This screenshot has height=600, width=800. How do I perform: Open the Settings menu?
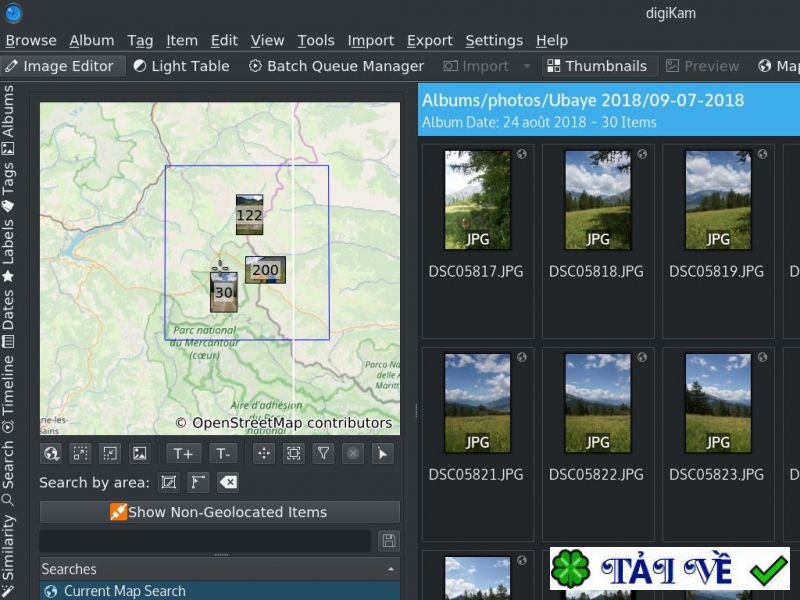[494, 40]
